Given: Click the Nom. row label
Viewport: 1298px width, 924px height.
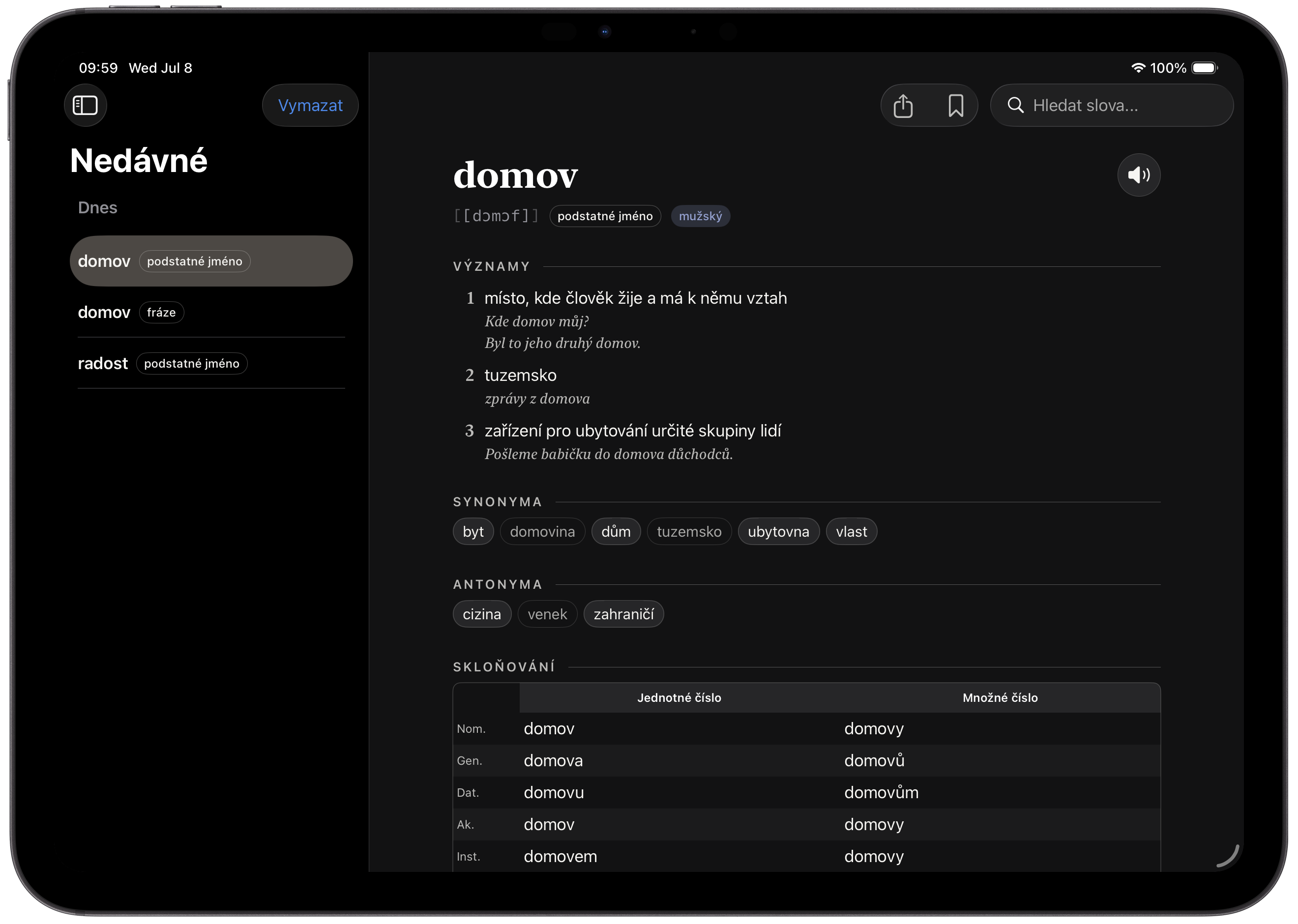Looking at the screenshot, I should pos(471,729).
